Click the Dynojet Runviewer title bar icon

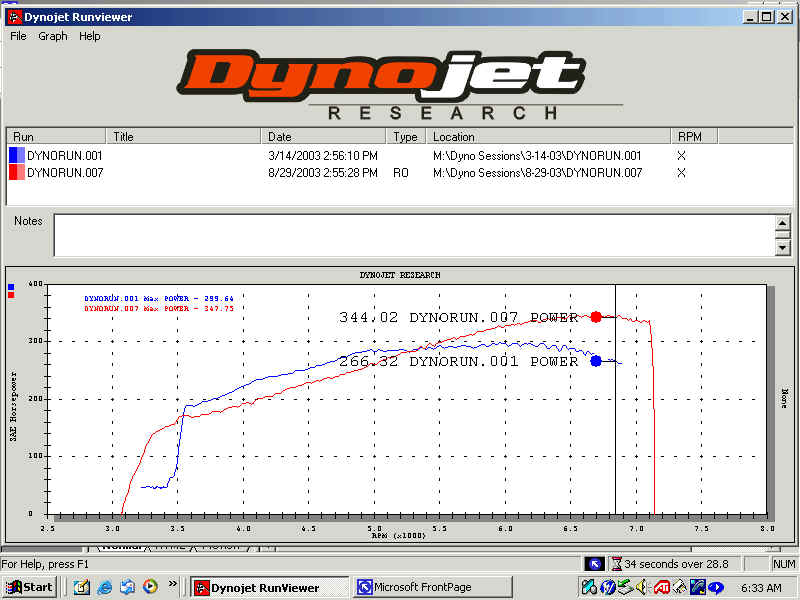14,17
